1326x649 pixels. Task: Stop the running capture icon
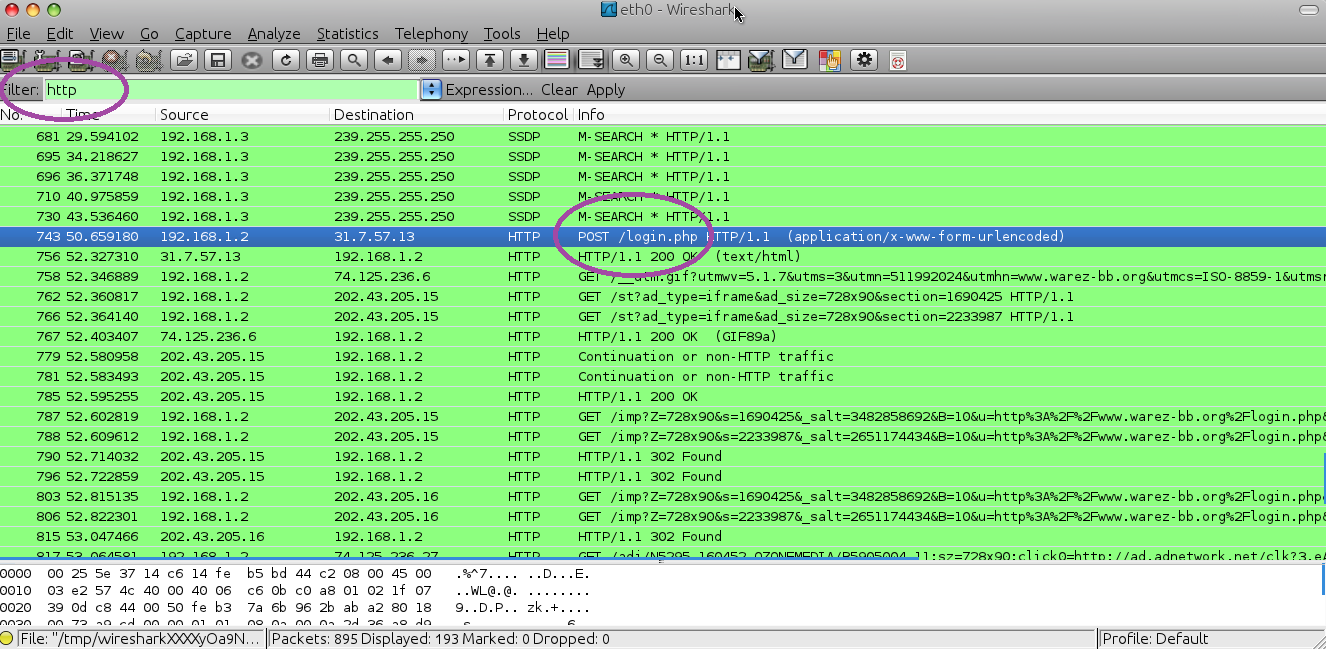115,60
